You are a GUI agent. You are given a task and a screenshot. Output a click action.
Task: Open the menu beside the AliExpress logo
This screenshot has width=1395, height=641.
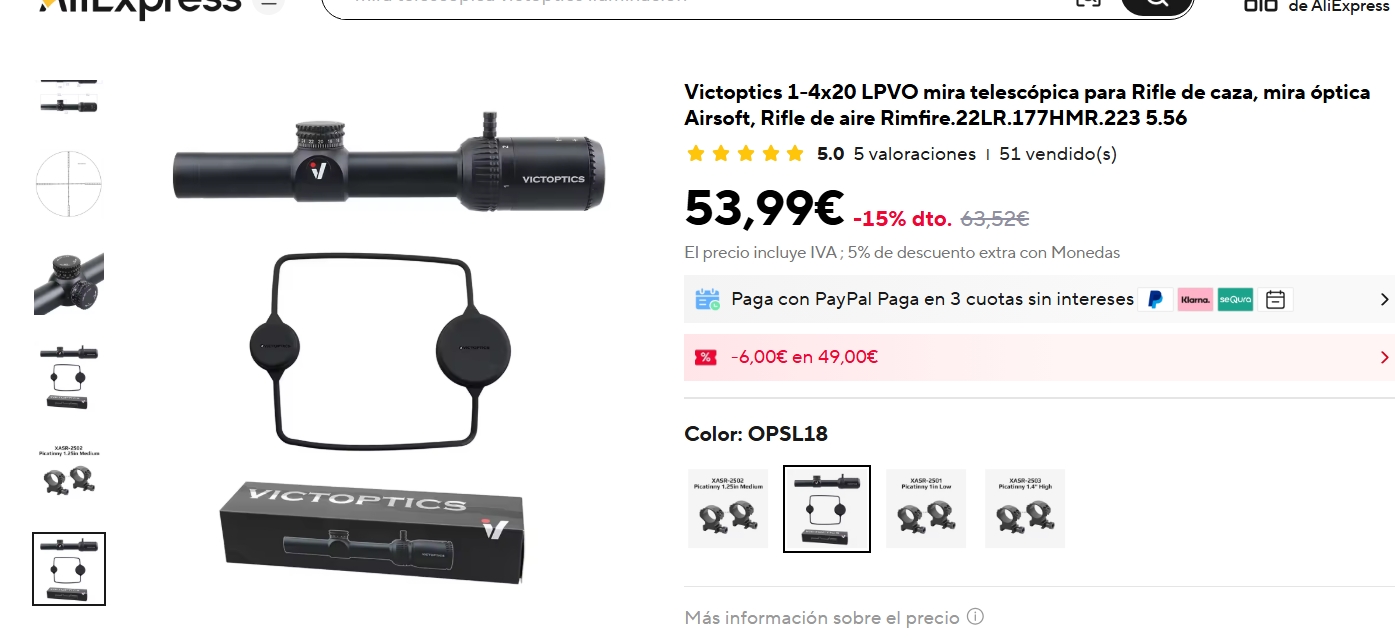[267, 3]
